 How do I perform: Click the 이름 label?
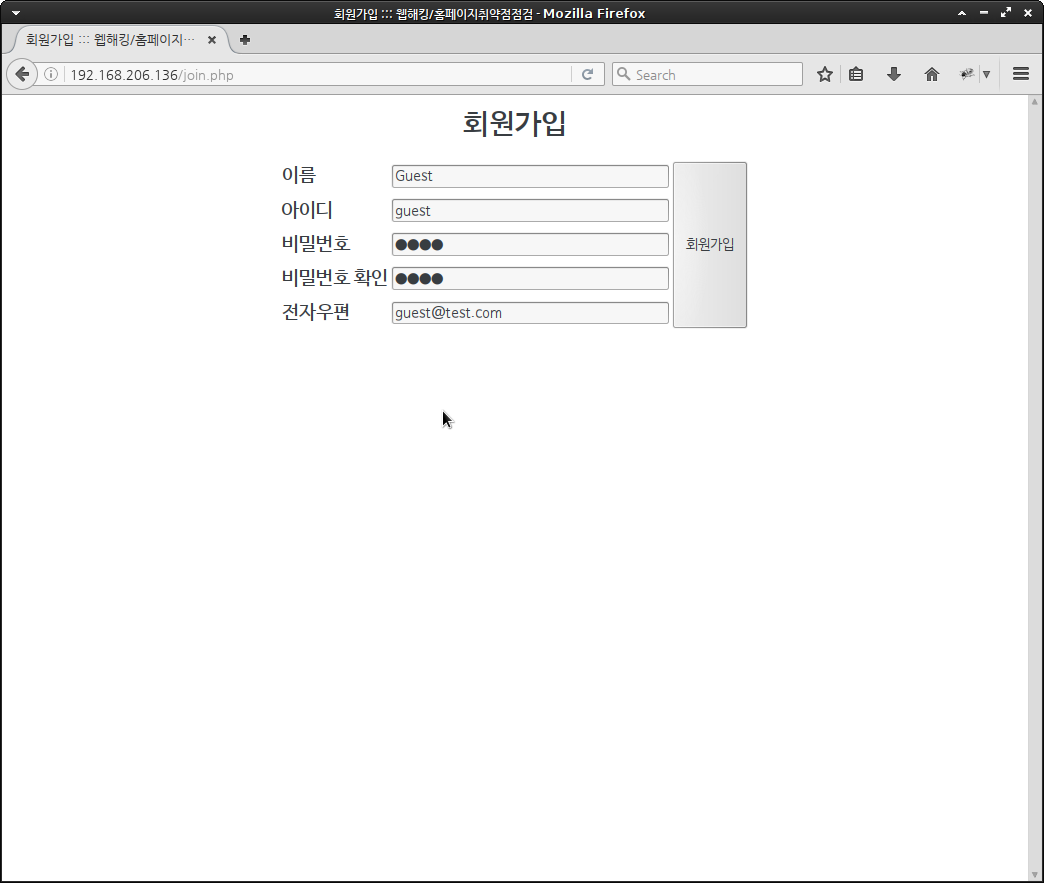point(299,175)
